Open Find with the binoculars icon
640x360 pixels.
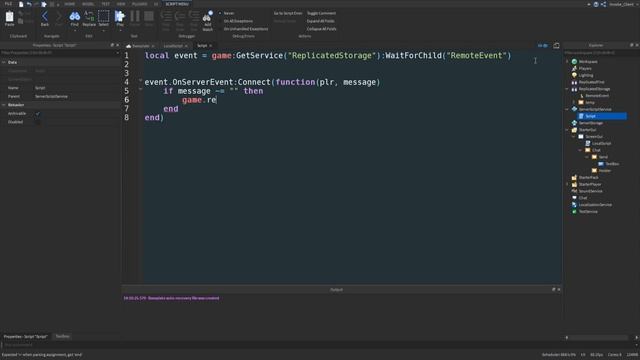[x=74, y=17]
